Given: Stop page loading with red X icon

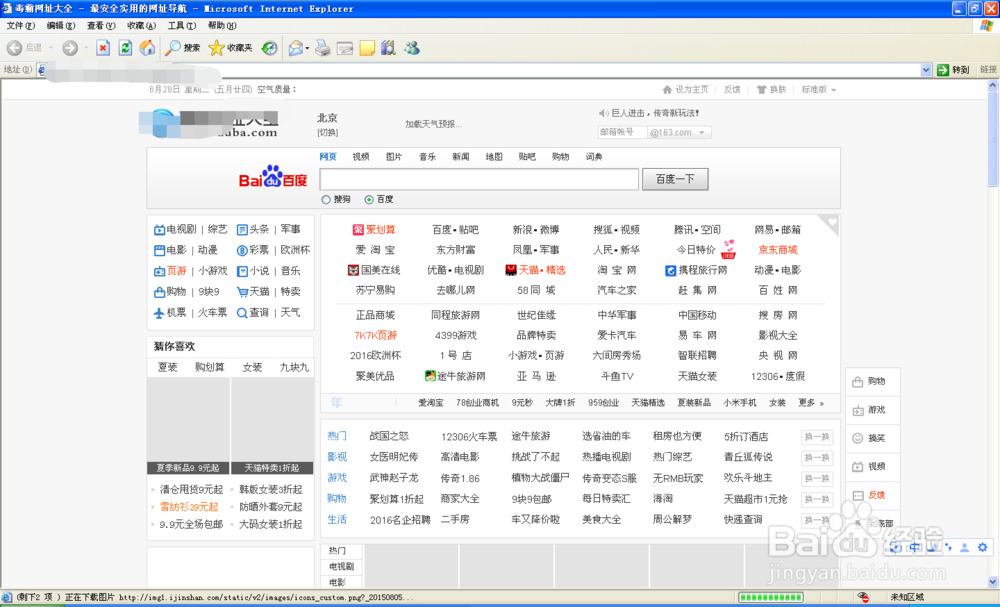Looking at the screenshot, I should [103, 48].
